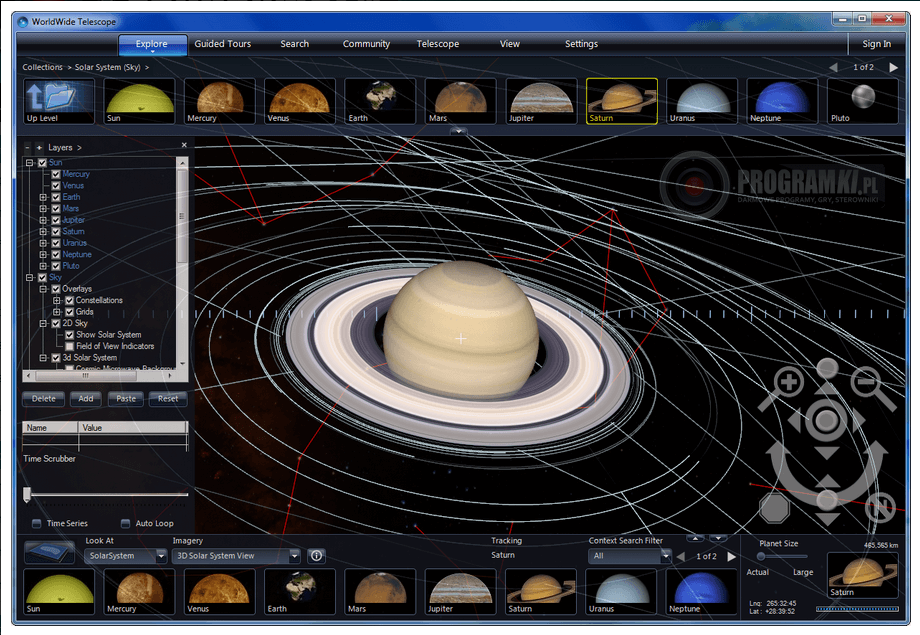This screenshot has width=920, height=635.
Task: Uncheck the Venus layer
Action: [56, 185]
